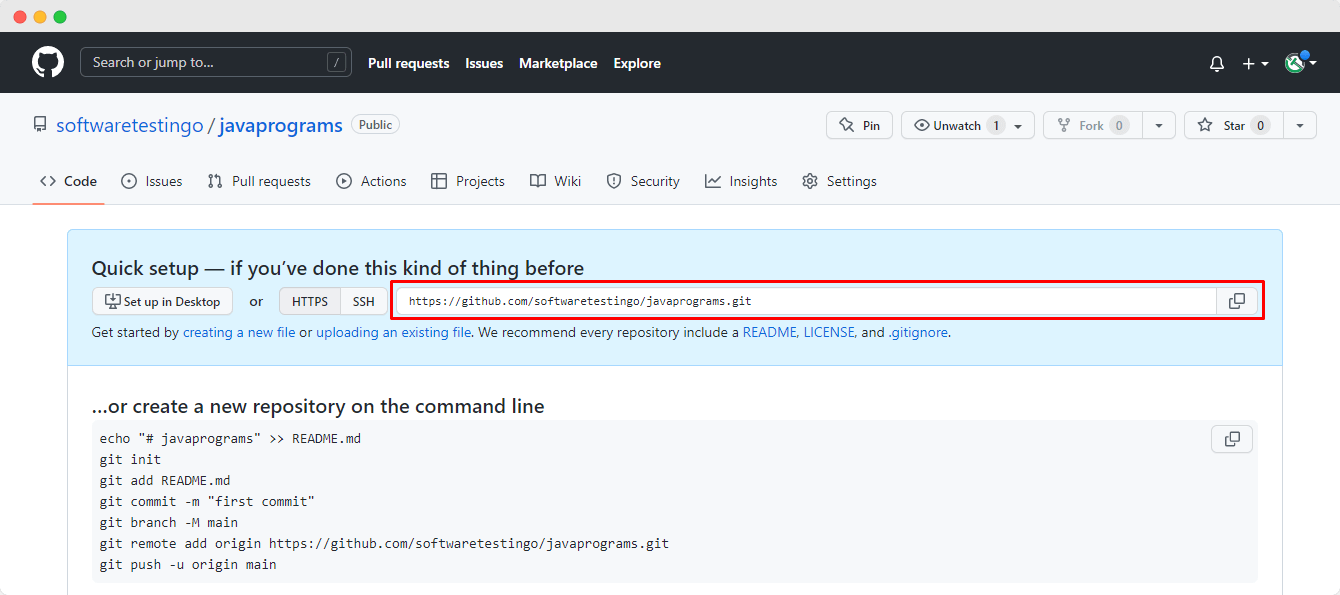
Task: Click the slash shortcut key hint
Action: pos(337,63)
